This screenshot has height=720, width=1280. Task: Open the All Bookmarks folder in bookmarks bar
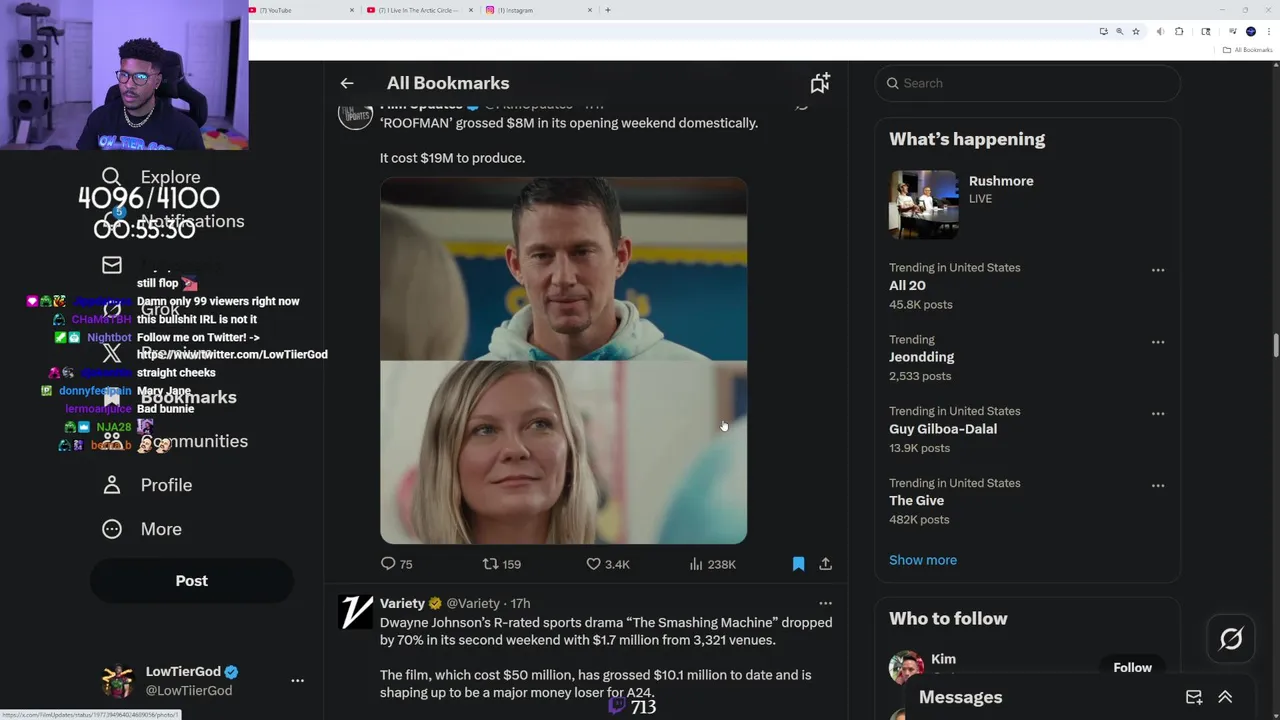tap(1247, 50)
